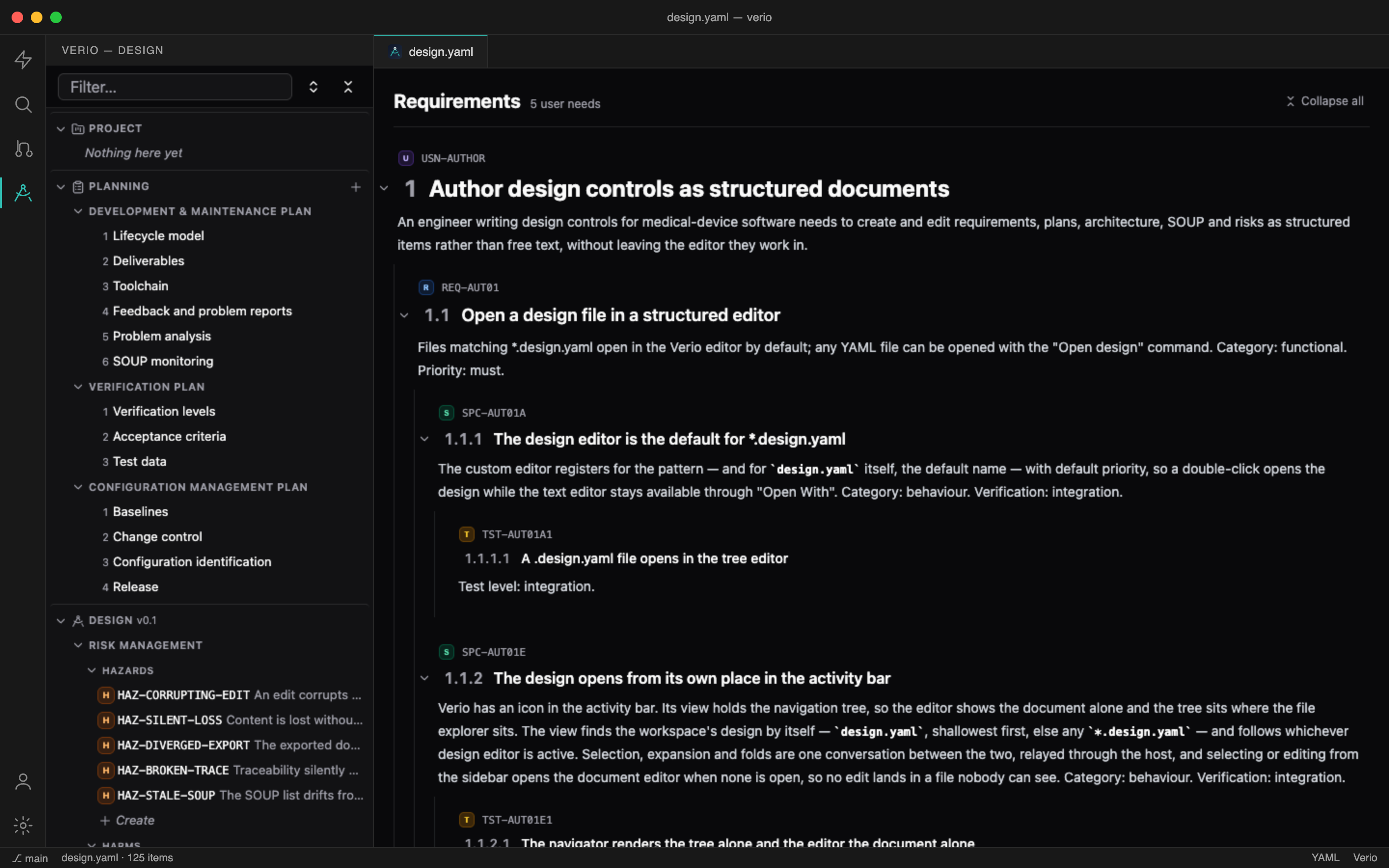Focus the Filter input field
Viewport: 1389px width, 868px height.
(x=175, y=87)
